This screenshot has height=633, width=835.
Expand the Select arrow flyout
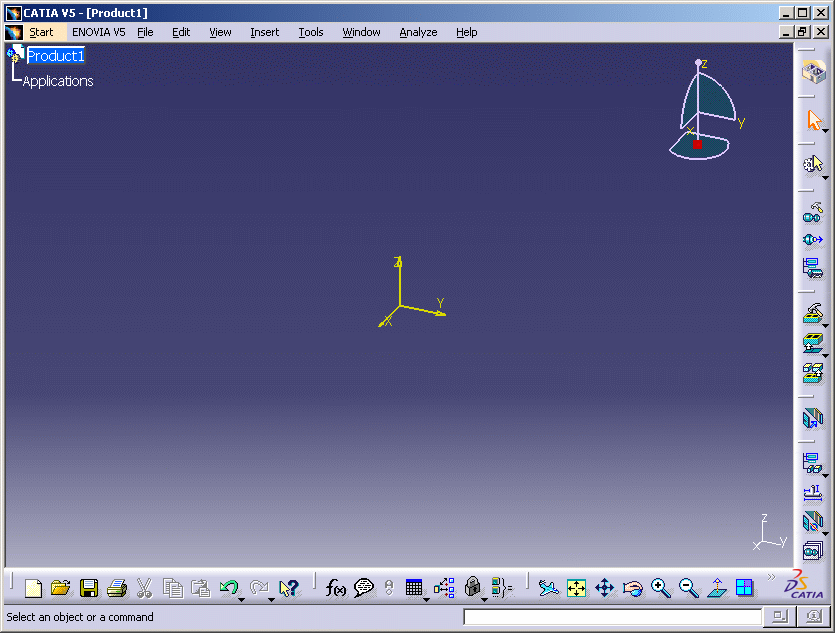tap(825, 131)
